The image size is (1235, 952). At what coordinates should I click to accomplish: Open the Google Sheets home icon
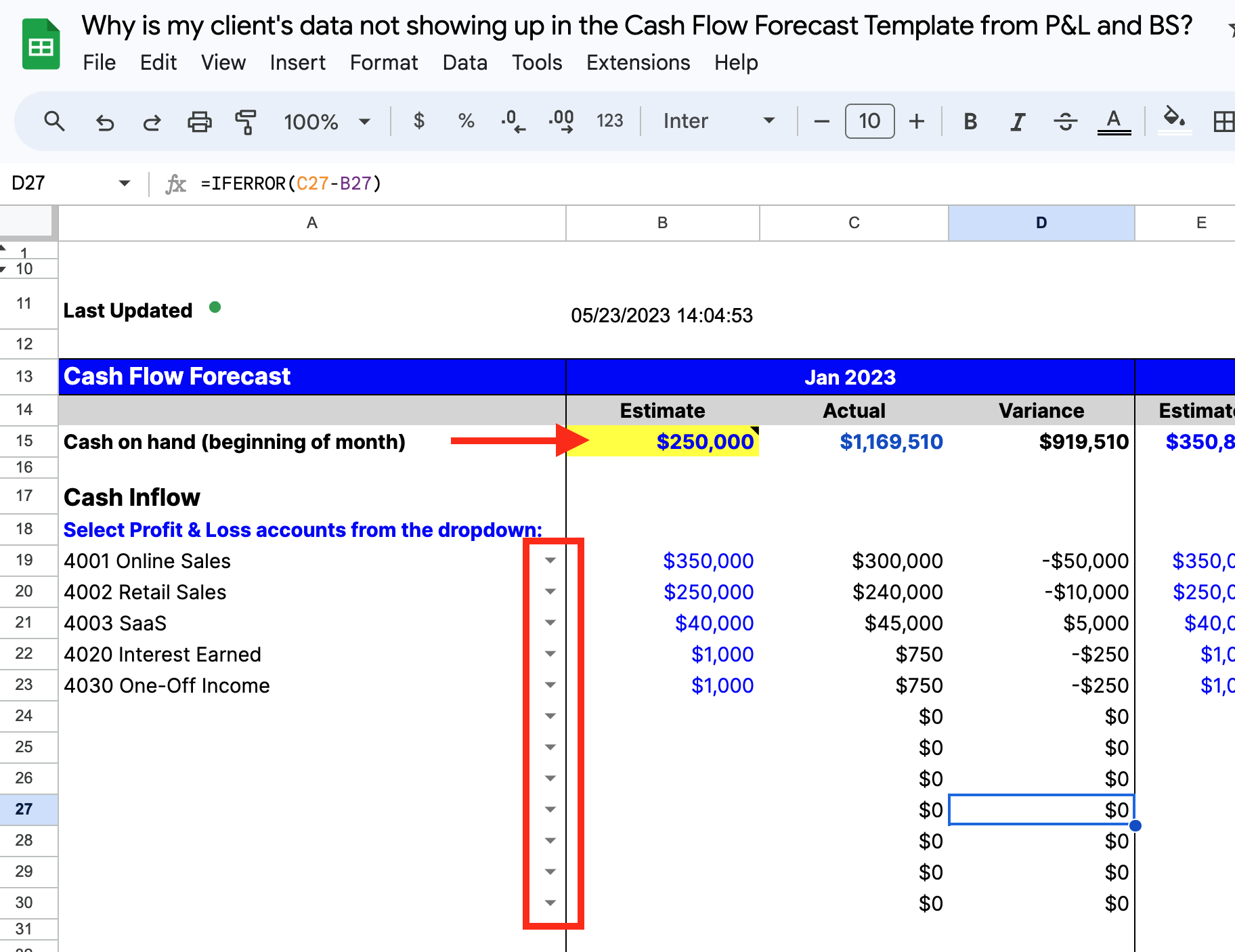coord(41,45)
